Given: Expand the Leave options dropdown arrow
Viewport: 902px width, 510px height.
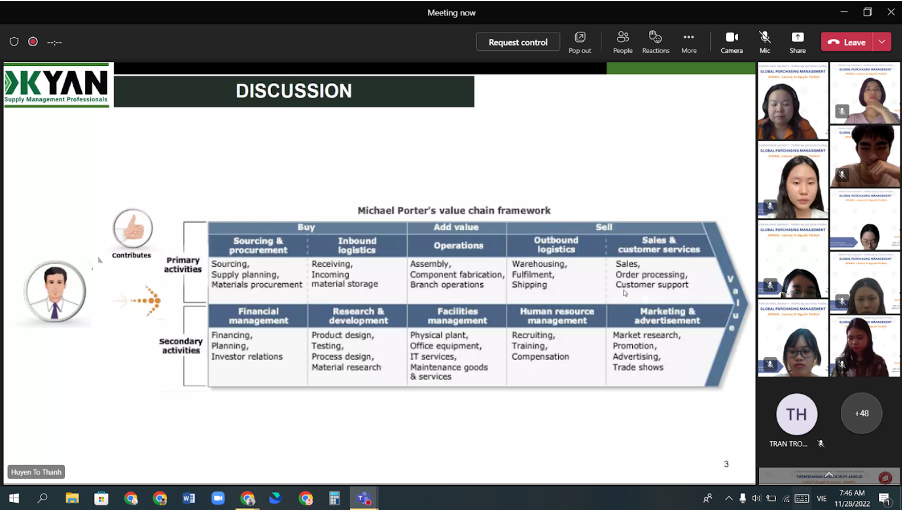Looking at the screenshot, I should point(882,42).
